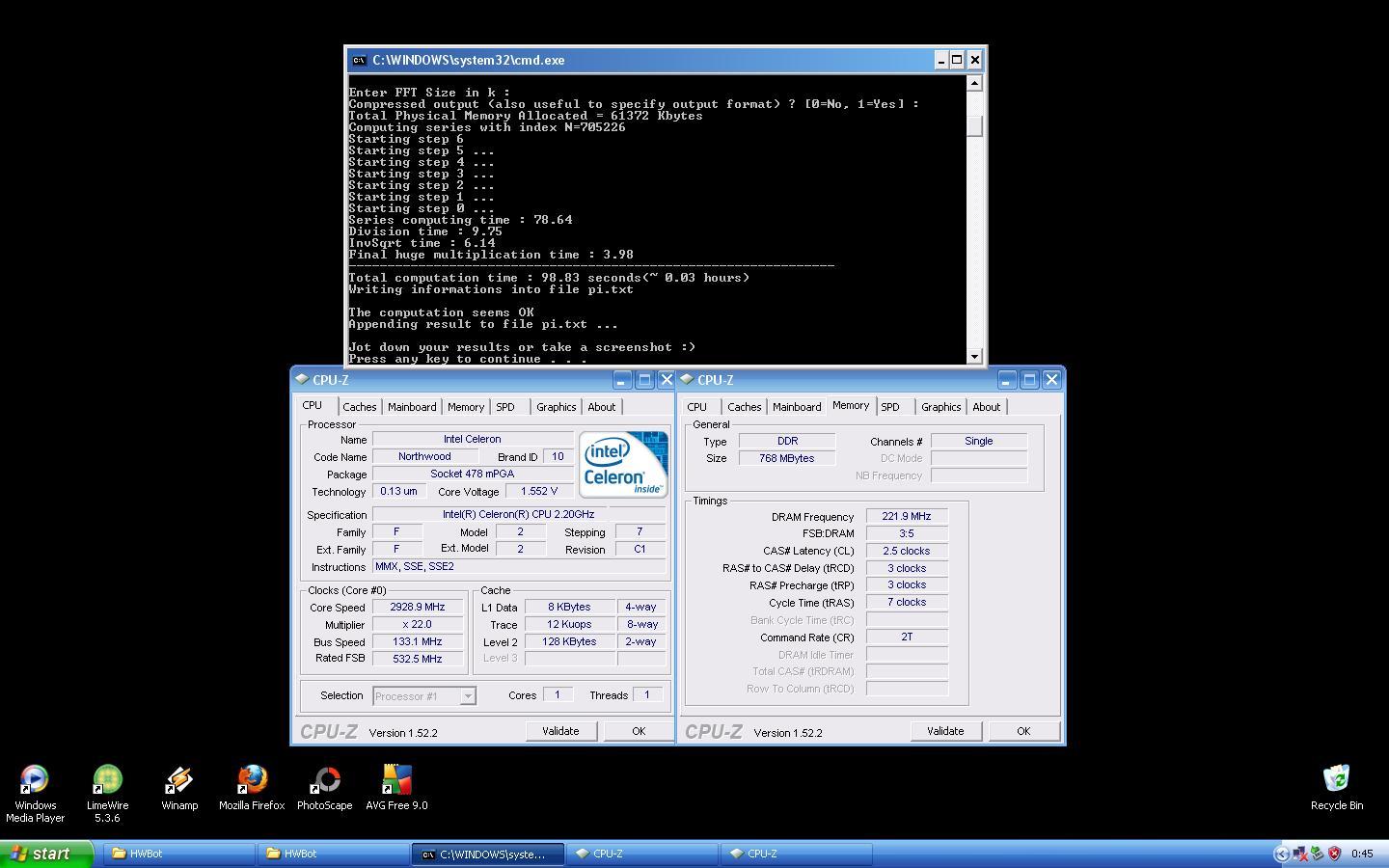
Task: Open Mainboard tab in right CPU-Z window
Action: [x=797, y=407]
